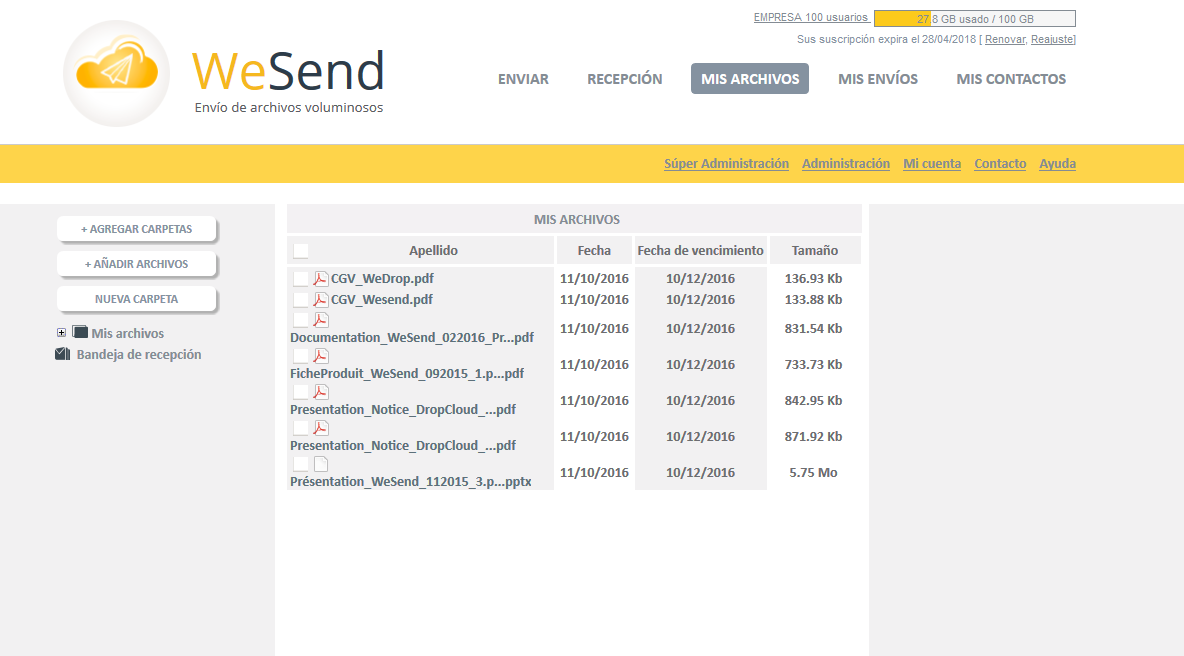Check the box for CGV_WeDrop.pdf
Screen dimensions: 1184x656
[301, 279]
